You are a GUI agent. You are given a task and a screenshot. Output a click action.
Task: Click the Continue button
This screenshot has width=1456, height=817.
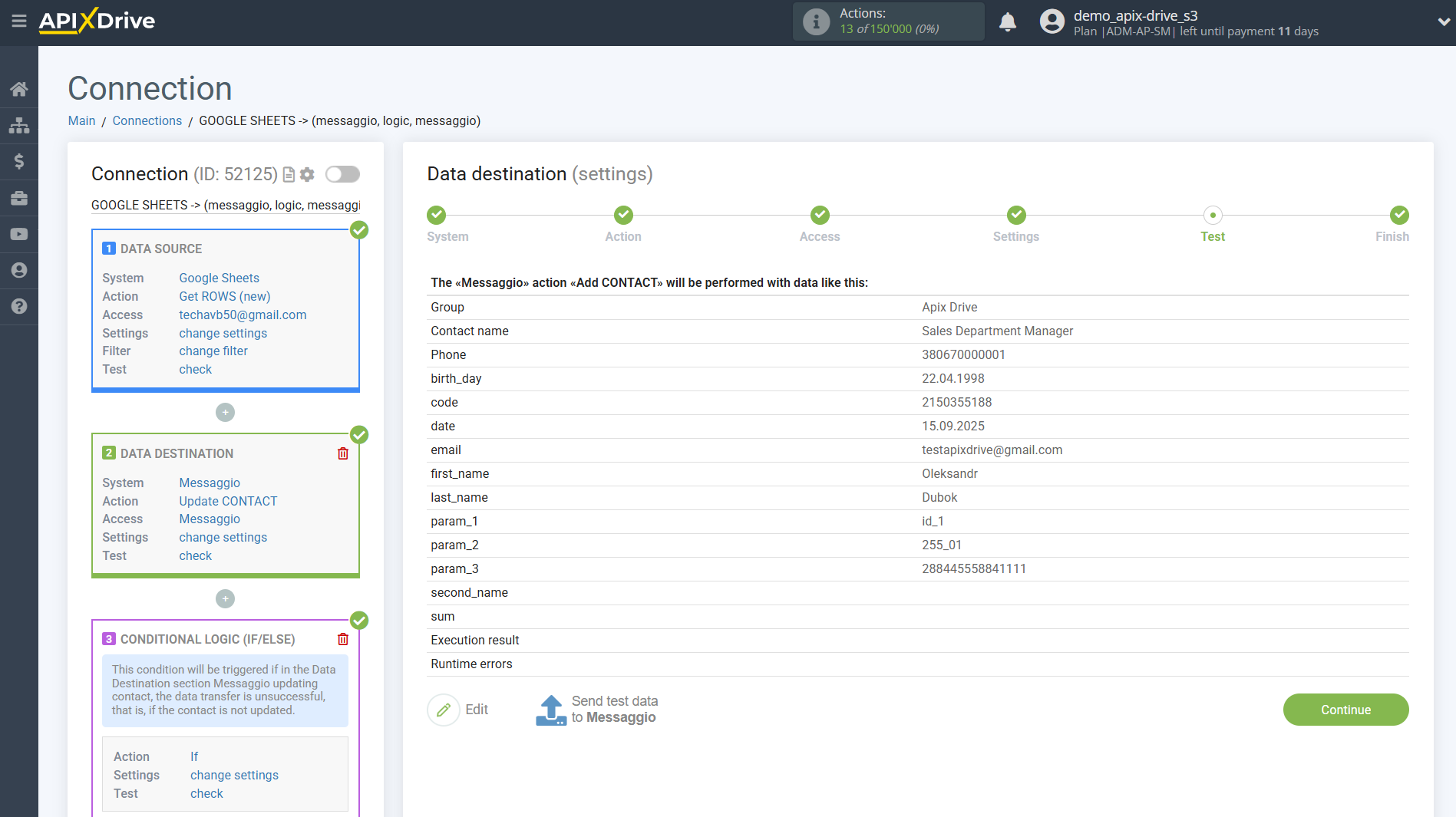click(1345, 710)
